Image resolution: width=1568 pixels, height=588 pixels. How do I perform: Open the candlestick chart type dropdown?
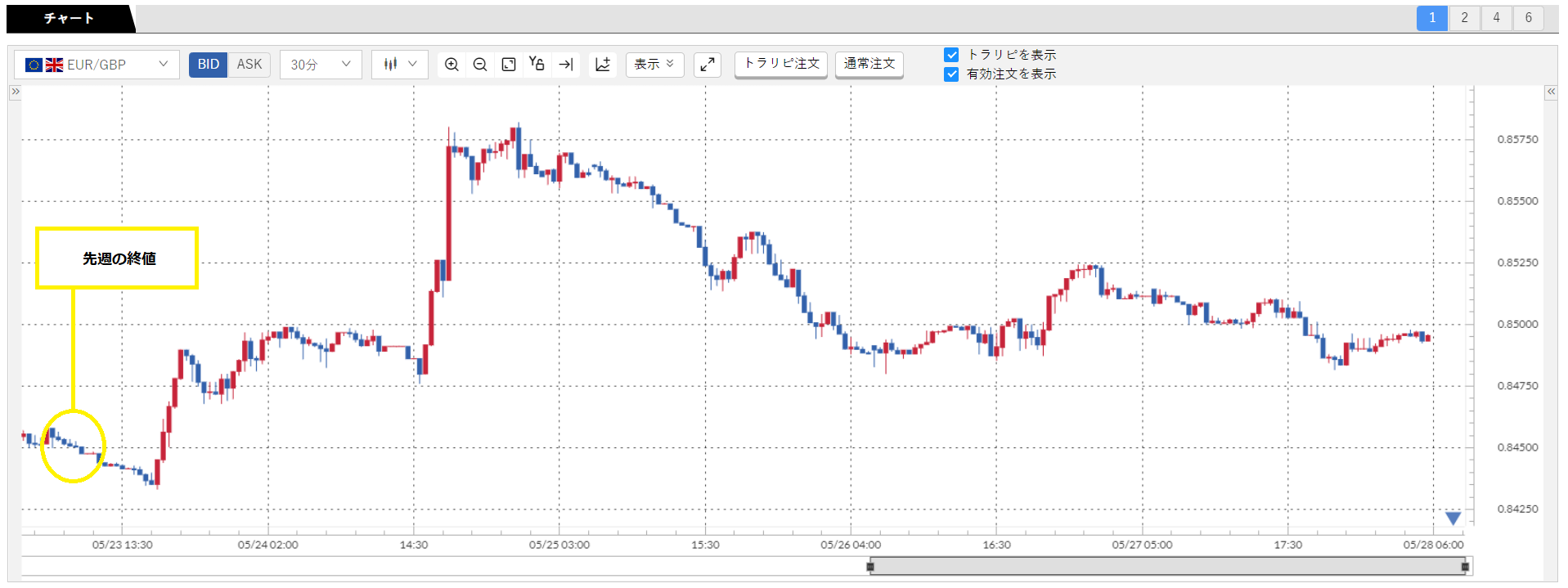coord(400,65)
